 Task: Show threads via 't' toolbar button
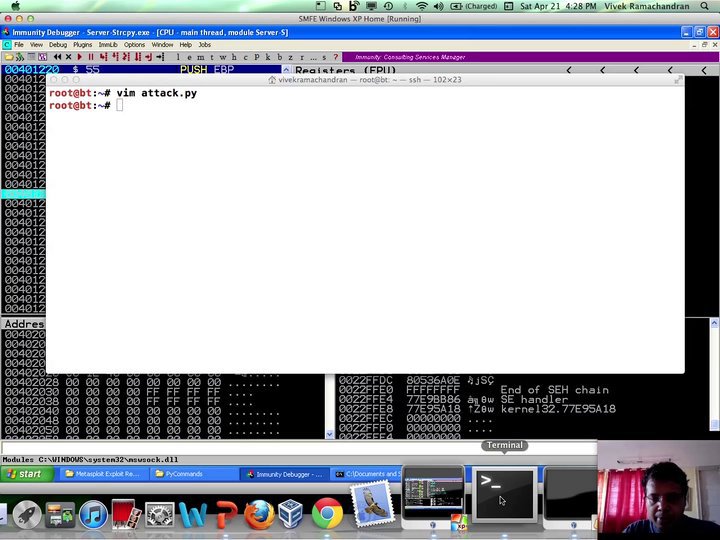click(212, 57)
